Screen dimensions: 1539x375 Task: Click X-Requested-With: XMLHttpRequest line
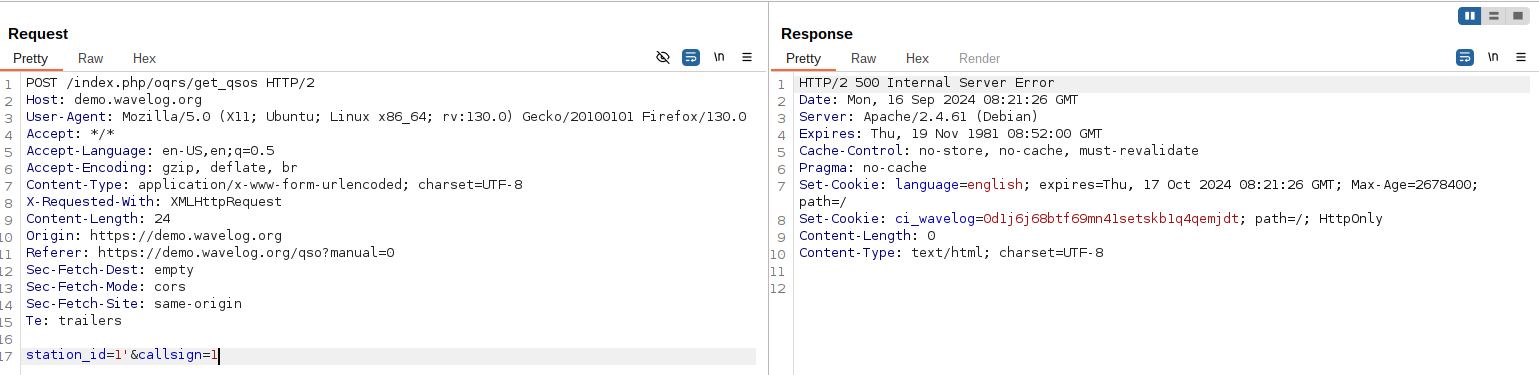154,202
